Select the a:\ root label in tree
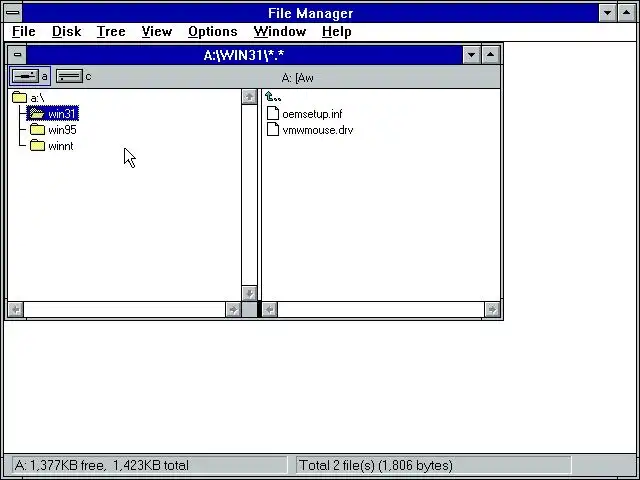 37,98
